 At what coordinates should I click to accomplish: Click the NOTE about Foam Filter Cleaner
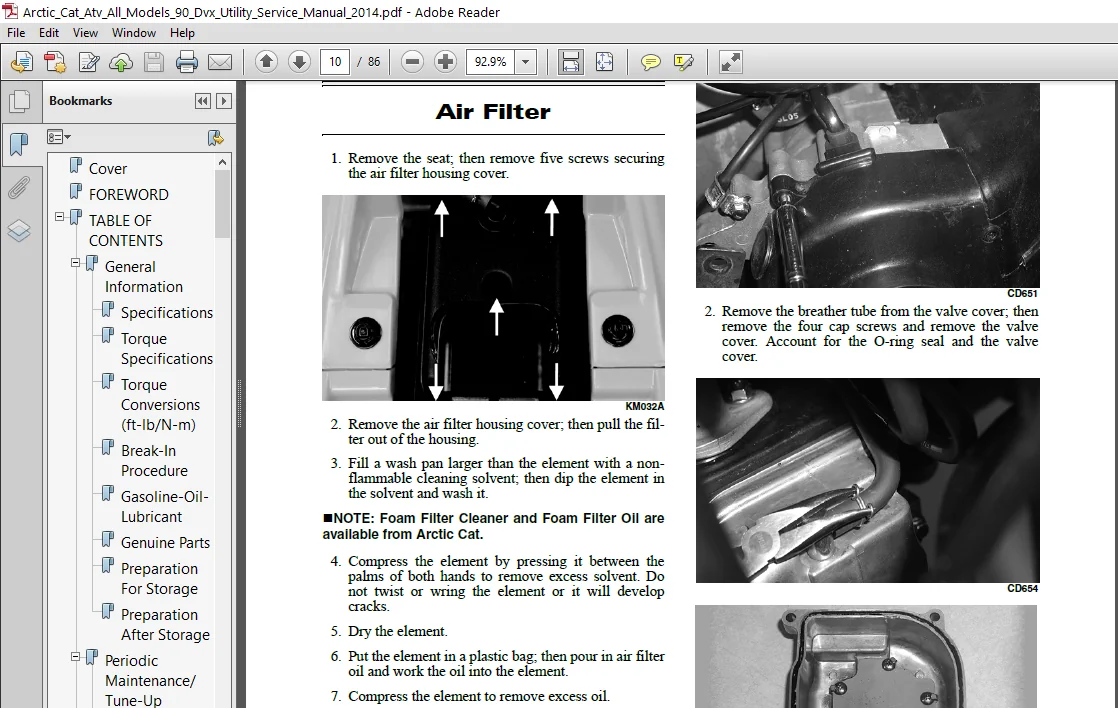[x=493, y=526]
